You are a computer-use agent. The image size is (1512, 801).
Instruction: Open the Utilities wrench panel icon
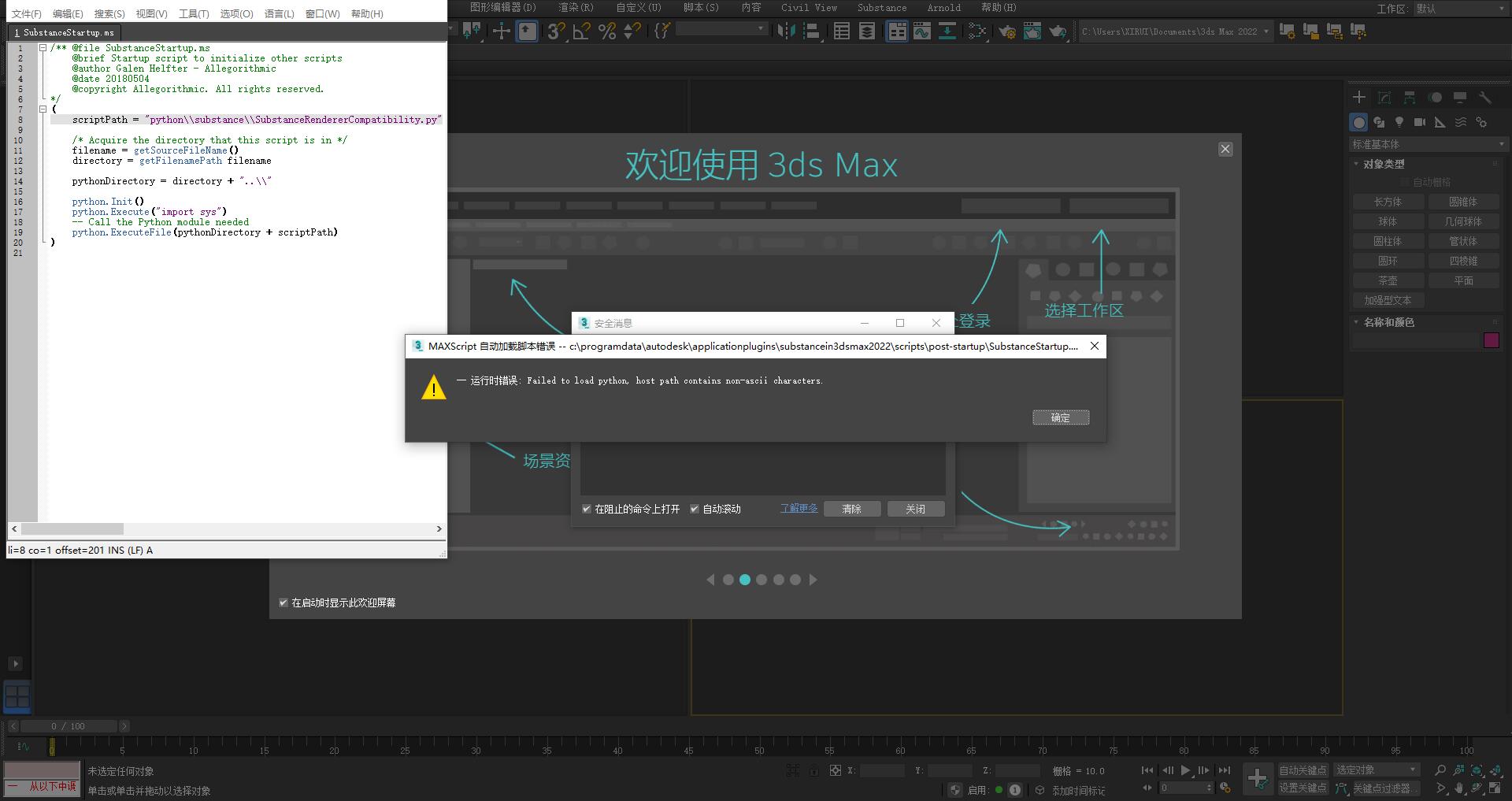coord(1485,98)
